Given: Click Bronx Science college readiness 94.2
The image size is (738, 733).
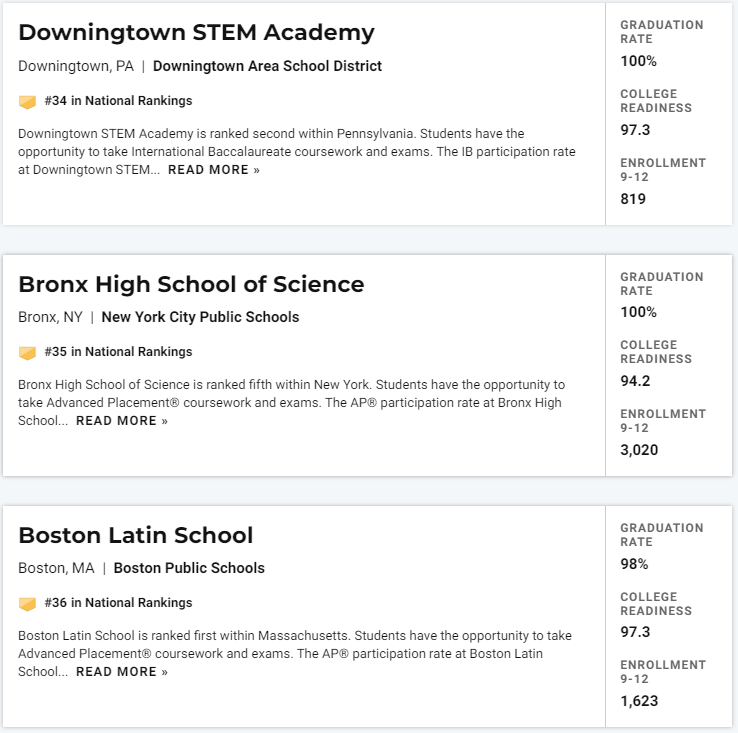Looking at the screenshot, I should tap(635, 381).
